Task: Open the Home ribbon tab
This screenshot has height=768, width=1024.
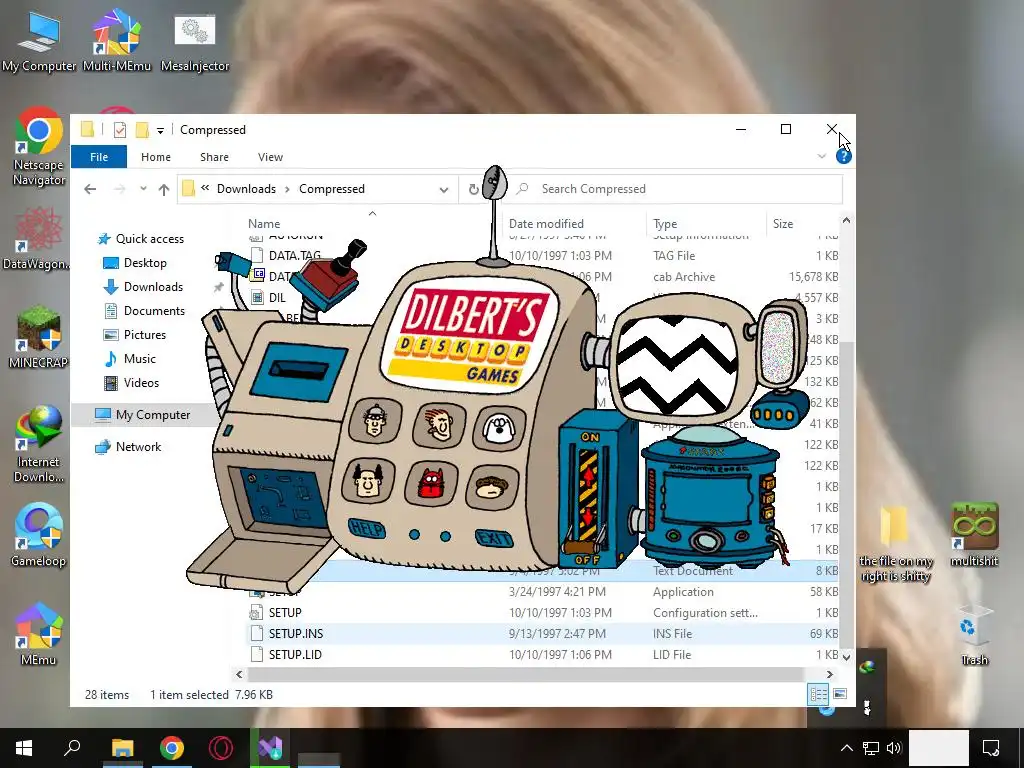Action: click(x=156, y=157)
